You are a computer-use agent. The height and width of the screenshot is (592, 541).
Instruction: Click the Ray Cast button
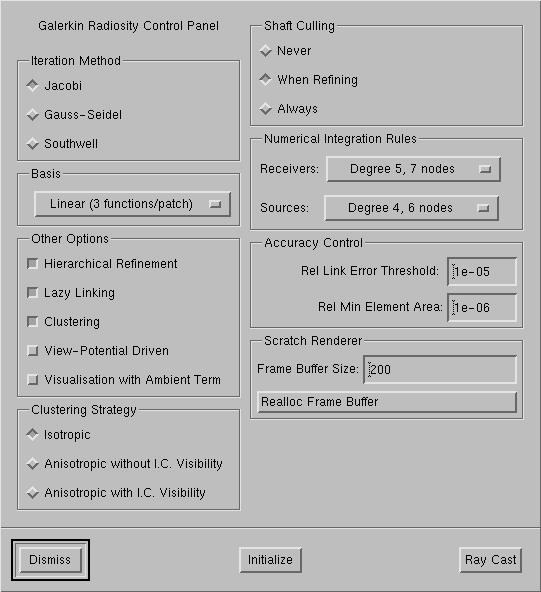(490, 560)
